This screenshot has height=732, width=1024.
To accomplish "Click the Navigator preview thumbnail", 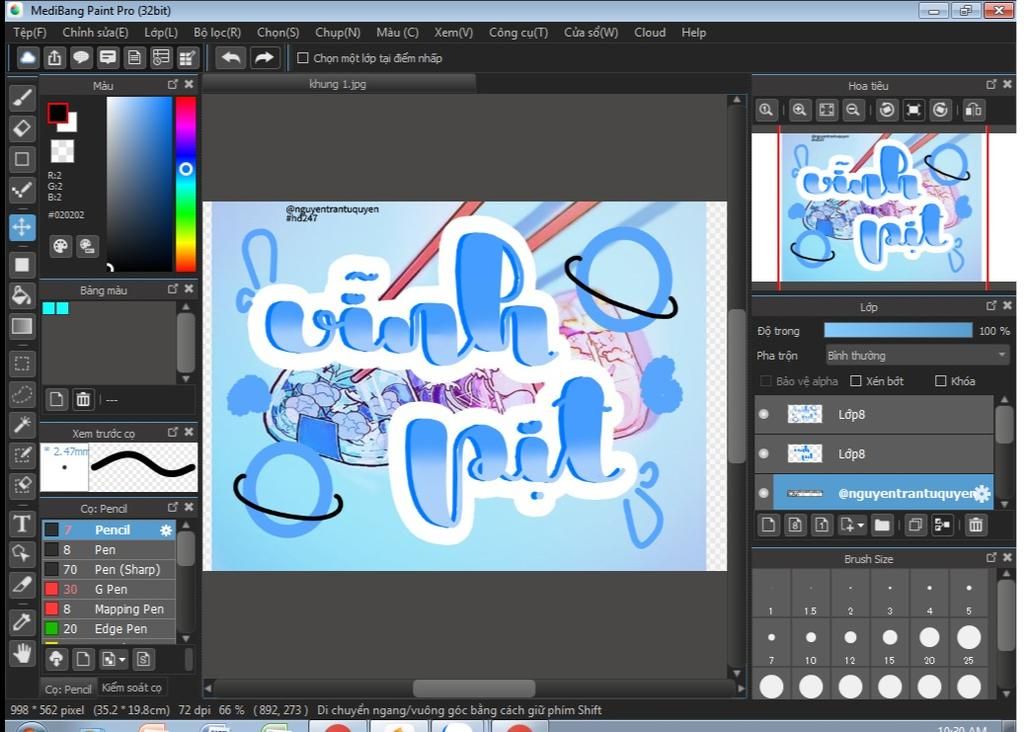I will [883, 207].
